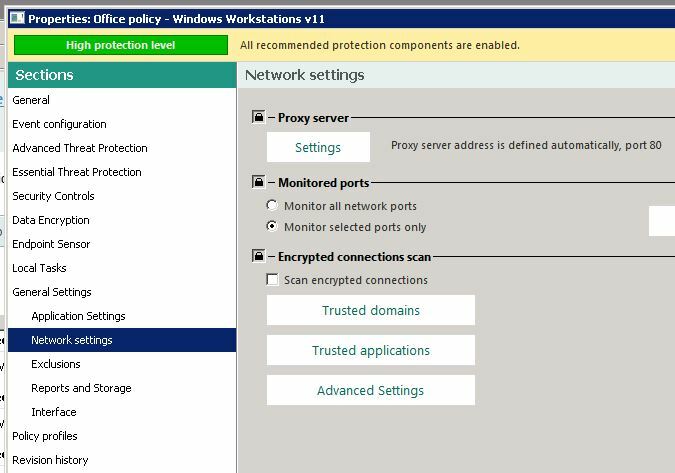Enable Scan encrypted connections checkbox
Screen dimensions: 675x473
pos(272,280)
